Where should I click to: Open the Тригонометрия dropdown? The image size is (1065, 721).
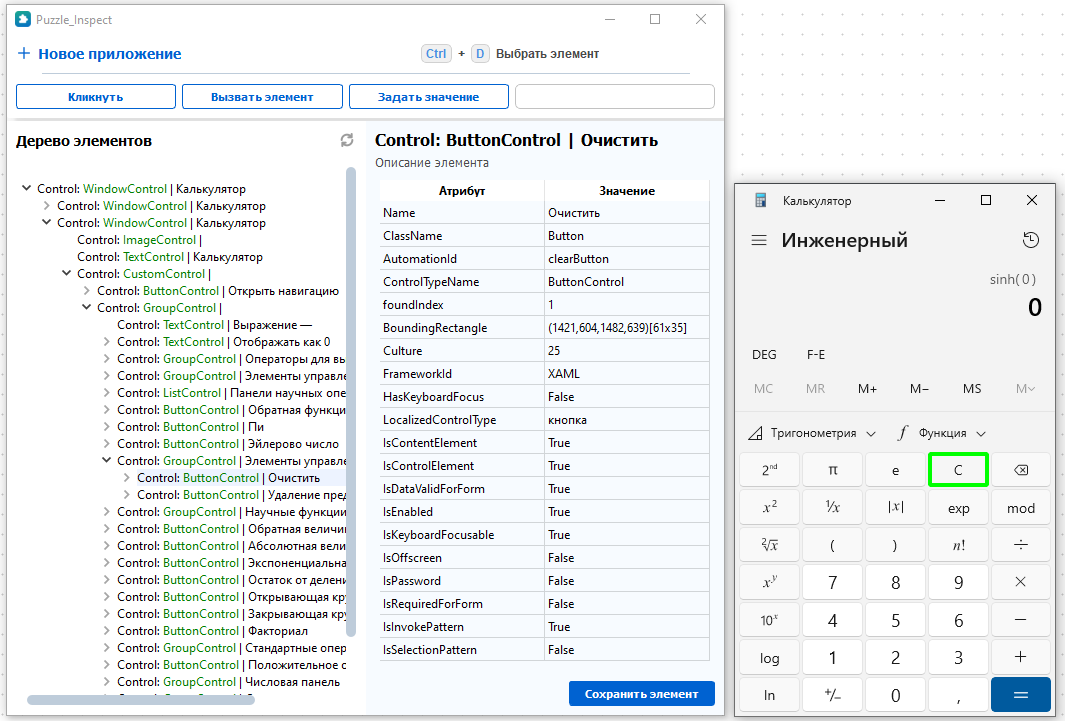(812, 433)
